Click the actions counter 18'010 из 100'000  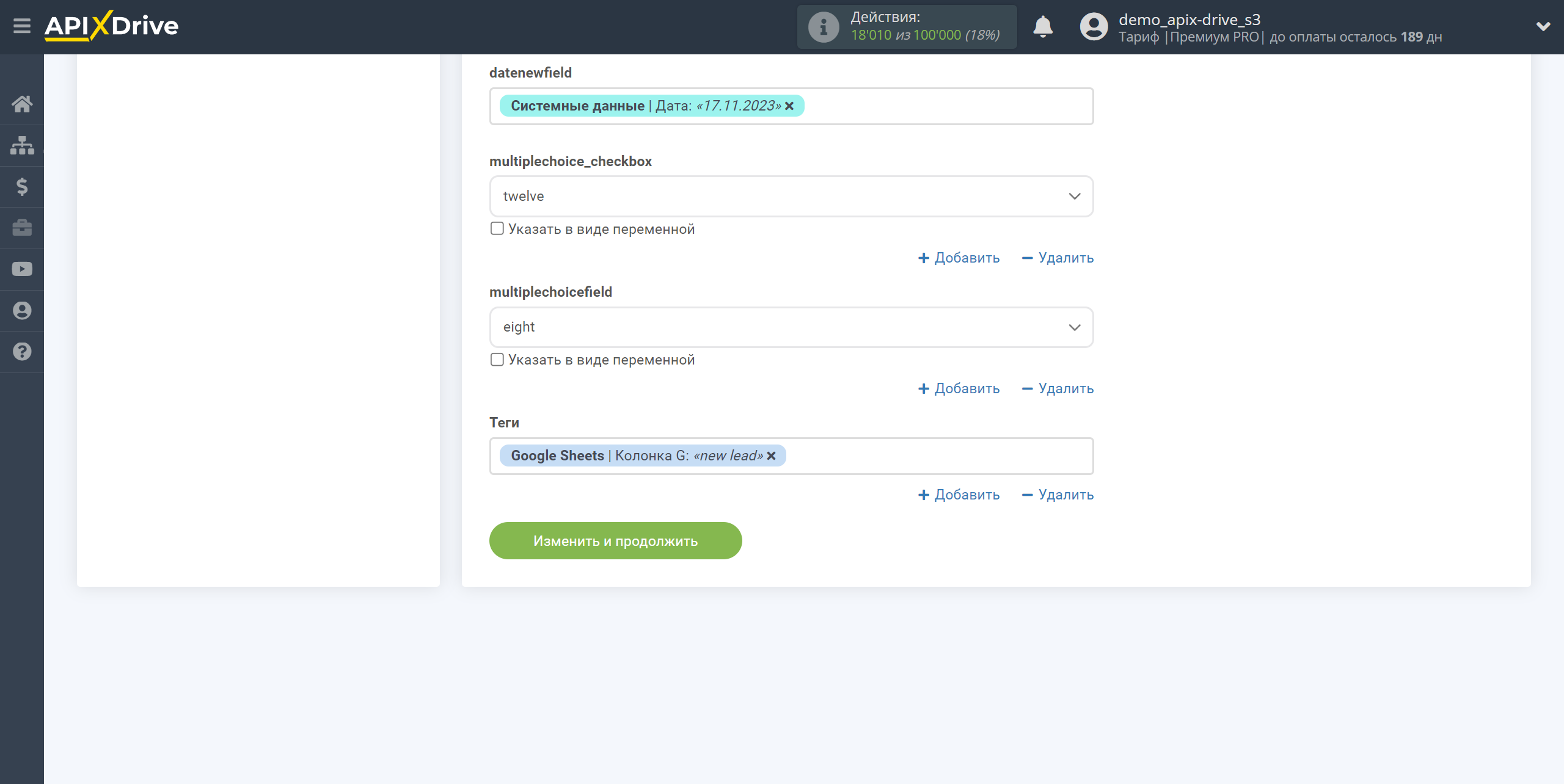(926, 35)
